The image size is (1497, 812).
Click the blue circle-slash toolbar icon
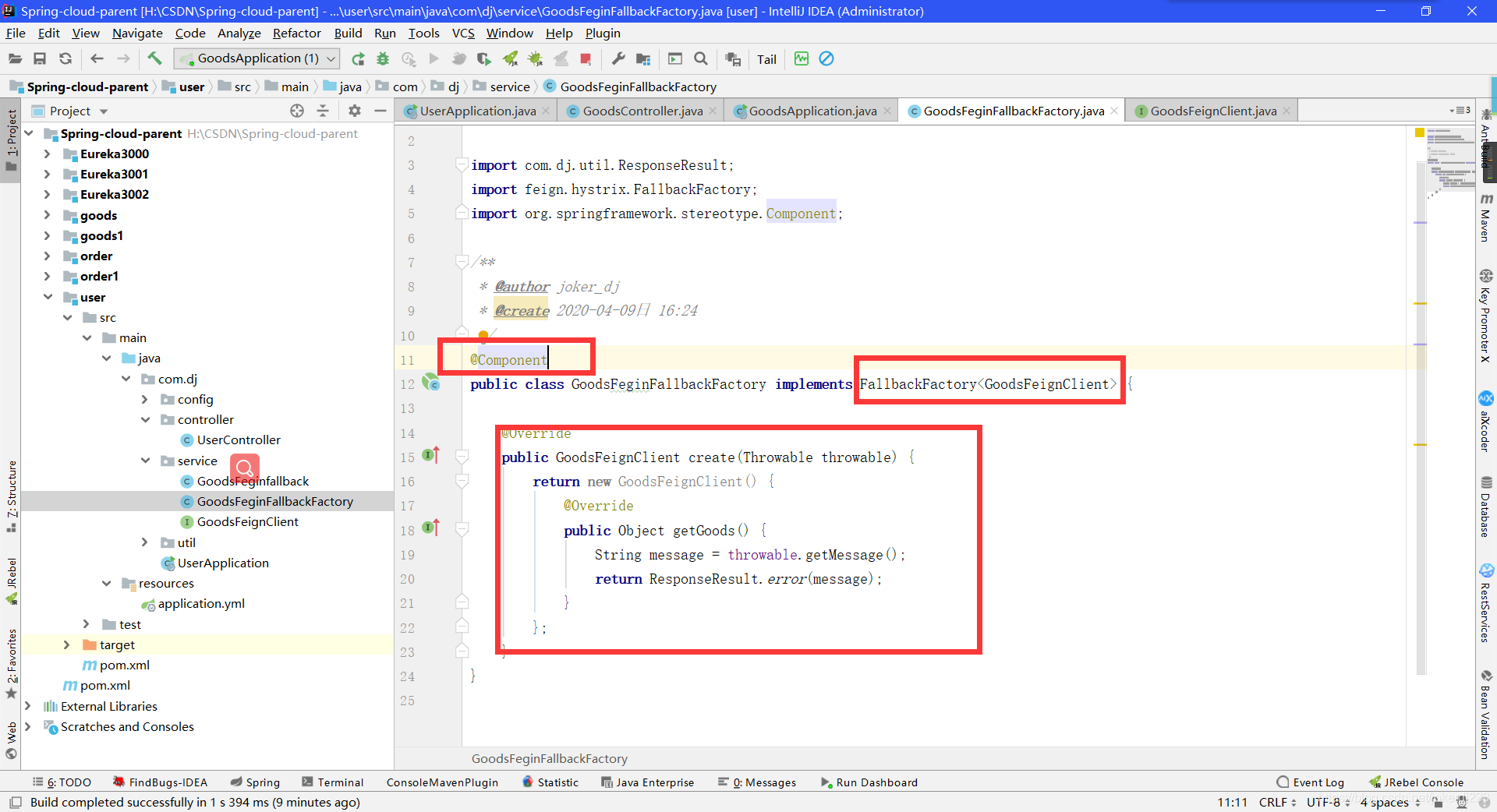click(x=826, y=58)
